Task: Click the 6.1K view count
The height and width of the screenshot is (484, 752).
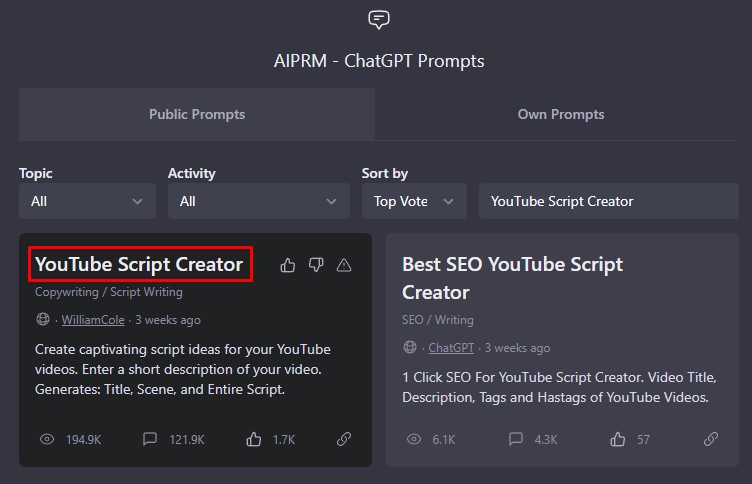Action: (x=444, y=439)
